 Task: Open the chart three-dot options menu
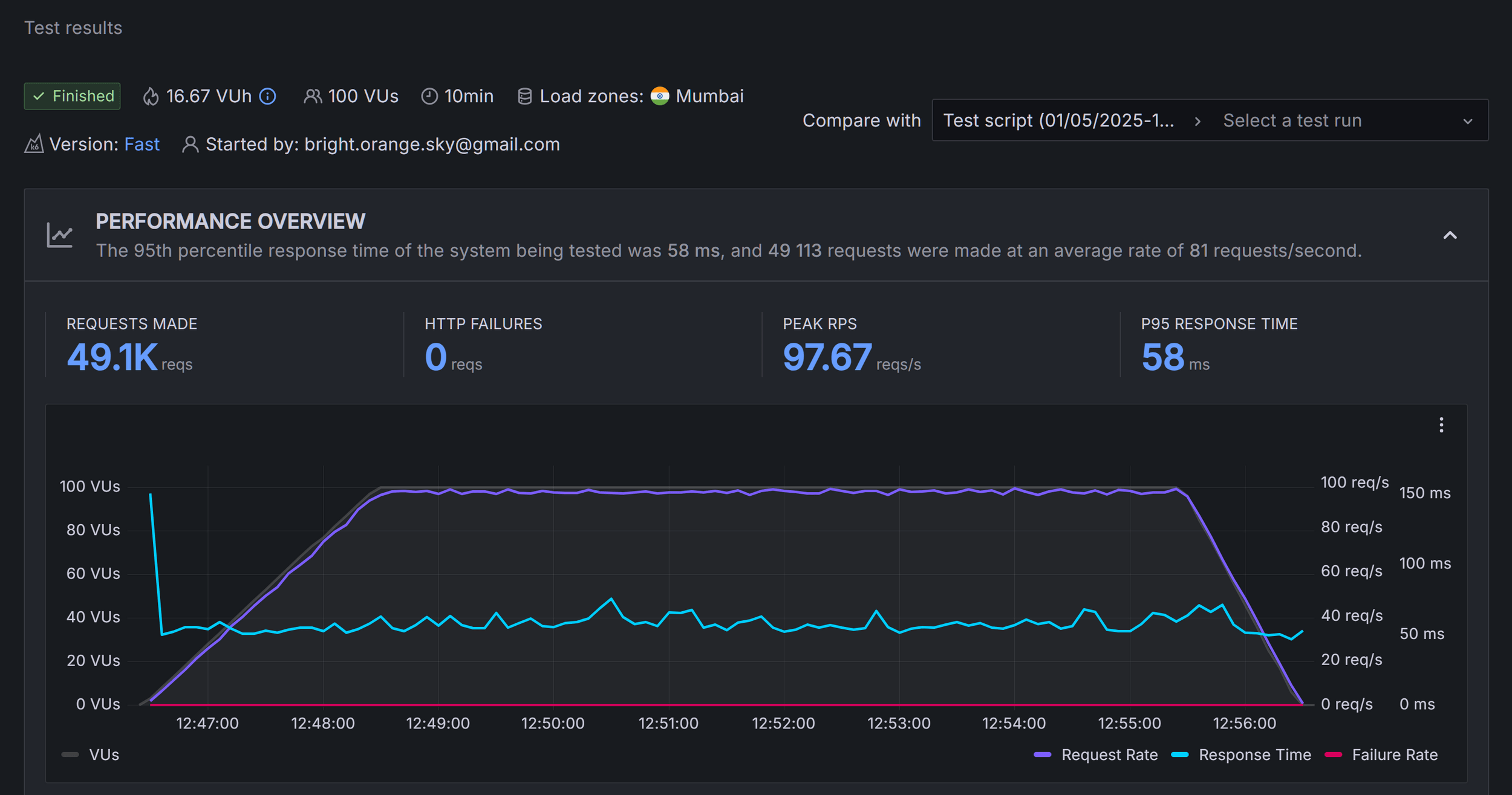(x=1441, y=425)
